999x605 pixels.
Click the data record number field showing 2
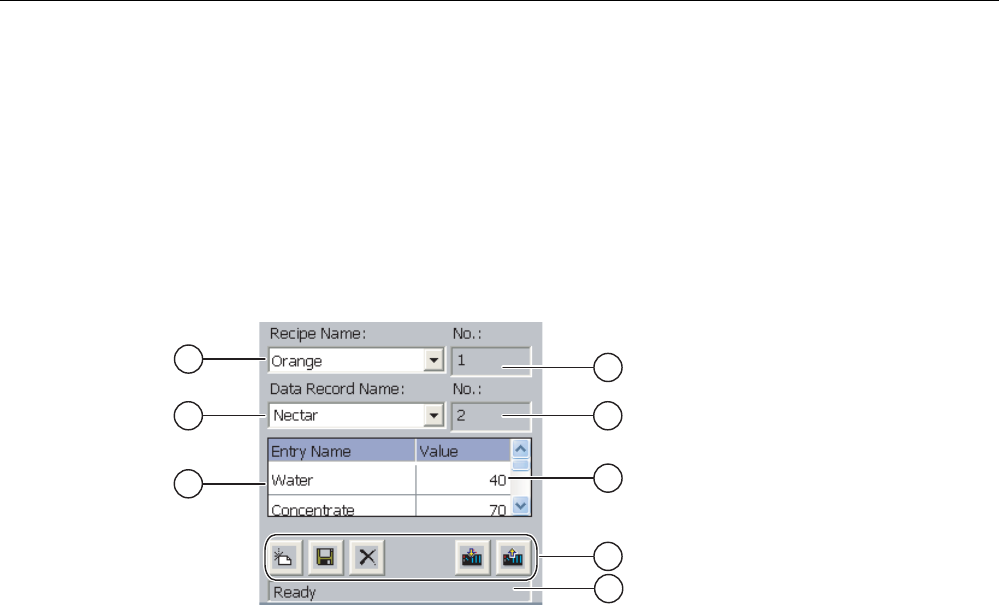491,416
